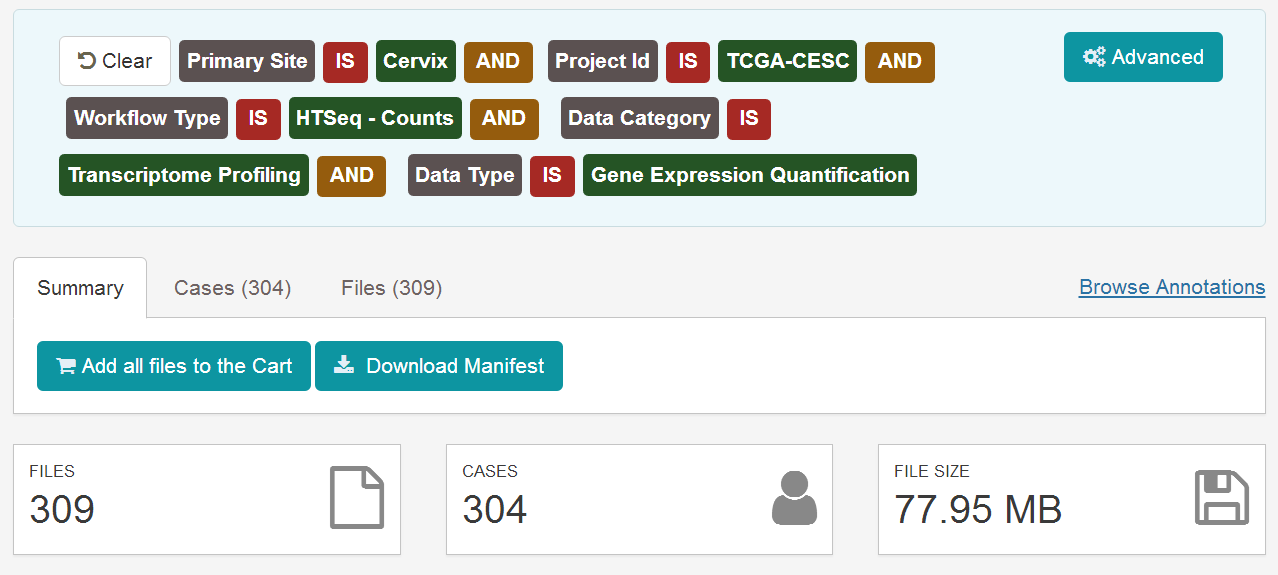The height and width of the screenshot is (575, 1278).
Task: Click the IS operator after Workflow Type
Action: pyautogui.click(x=258, y=118)
